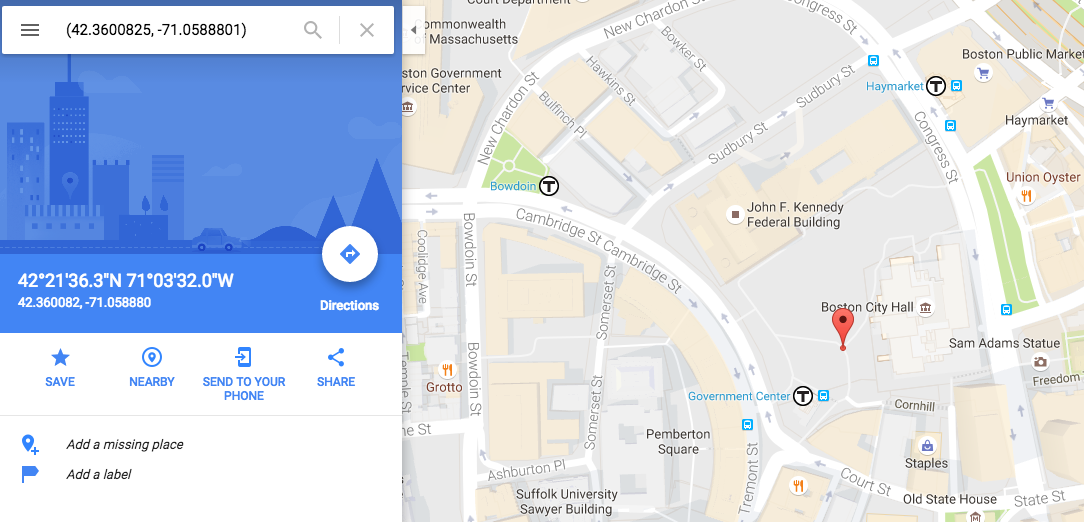Select the John F. Kennedy Federal Building marker

(x=735, y=215)
